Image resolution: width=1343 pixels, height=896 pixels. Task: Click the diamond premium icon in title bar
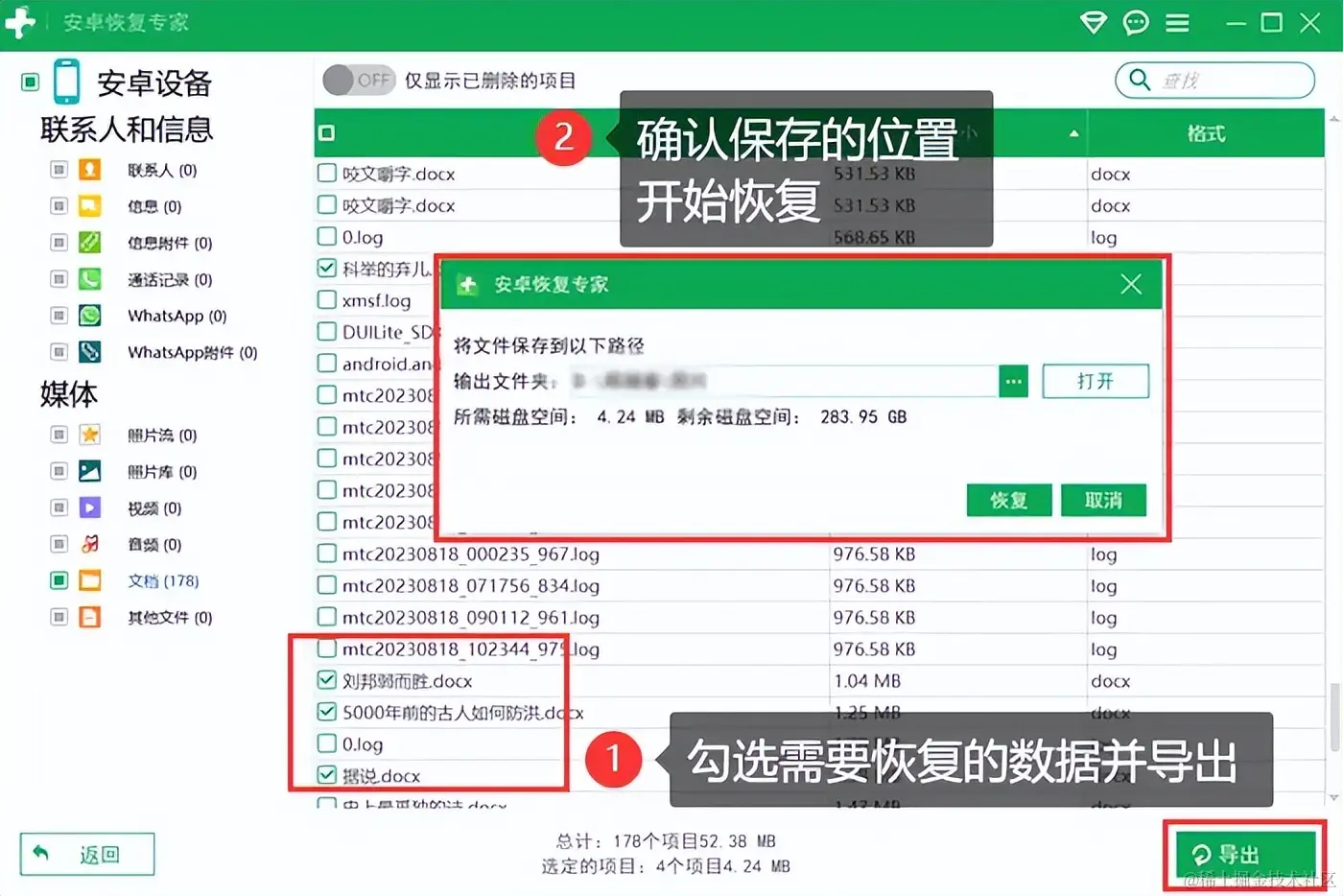coord(1094,22)
